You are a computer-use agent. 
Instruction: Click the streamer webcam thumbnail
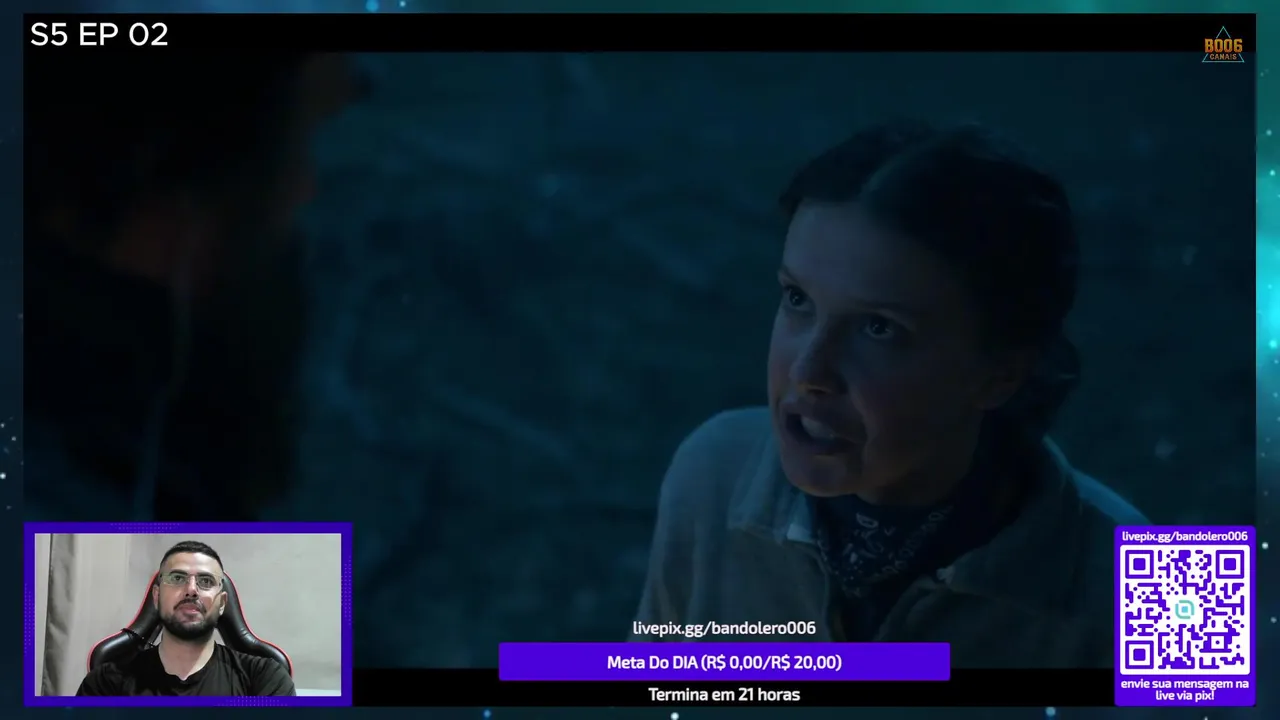point(188,614)
